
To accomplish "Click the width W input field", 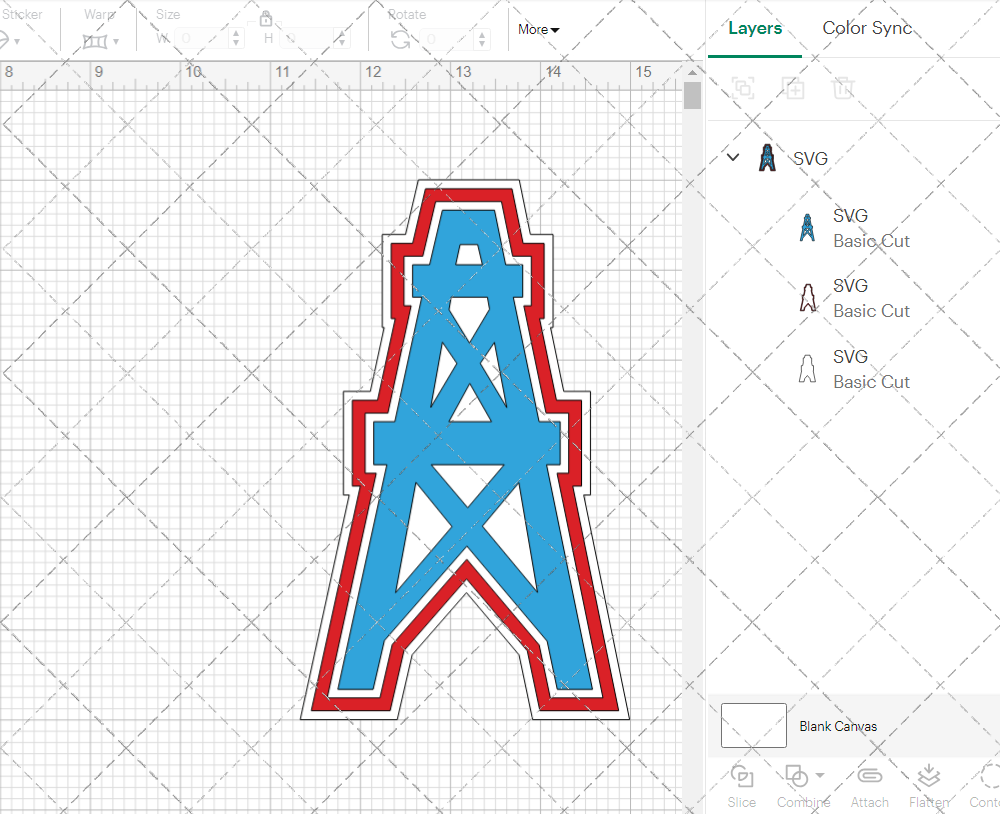I will coord(202,38).
